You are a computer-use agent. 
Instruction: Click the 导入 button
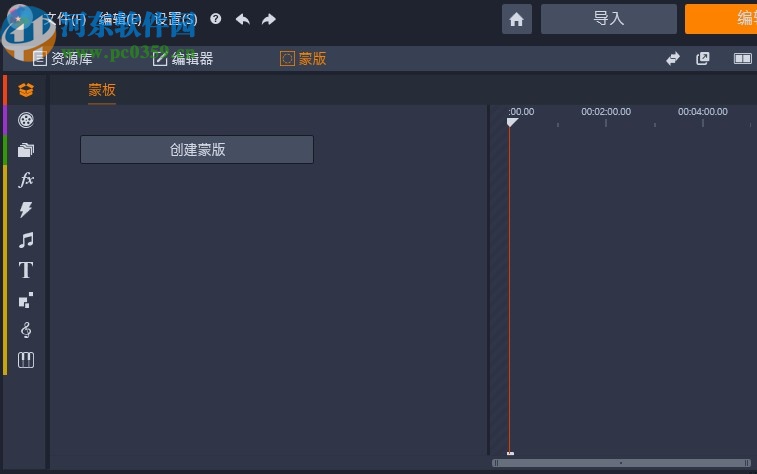[x=609, y=19]
